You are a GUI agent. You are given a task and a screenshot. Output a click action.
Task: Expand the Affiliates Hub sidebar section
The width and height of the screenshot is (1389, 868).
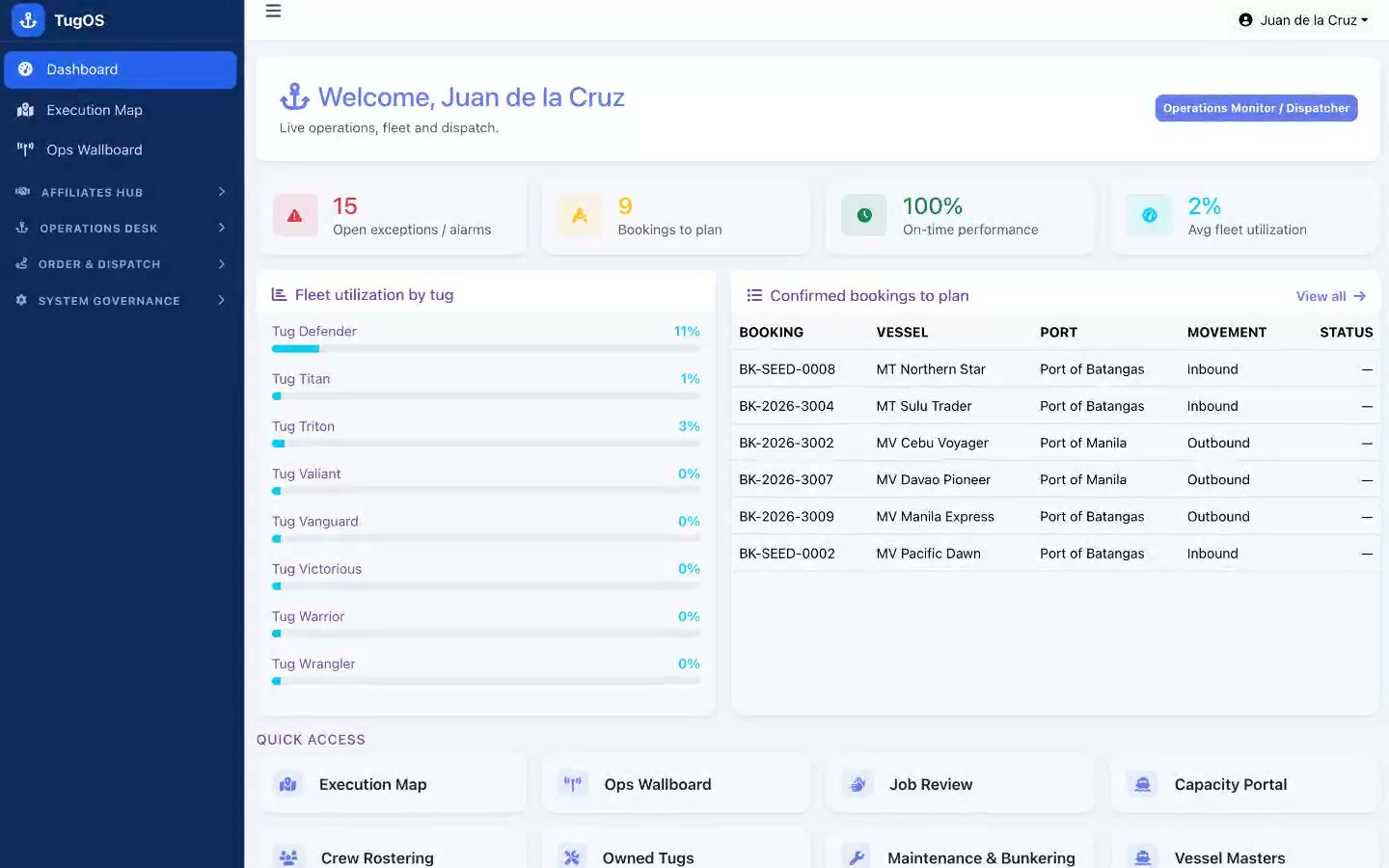(x=122, y=192)
